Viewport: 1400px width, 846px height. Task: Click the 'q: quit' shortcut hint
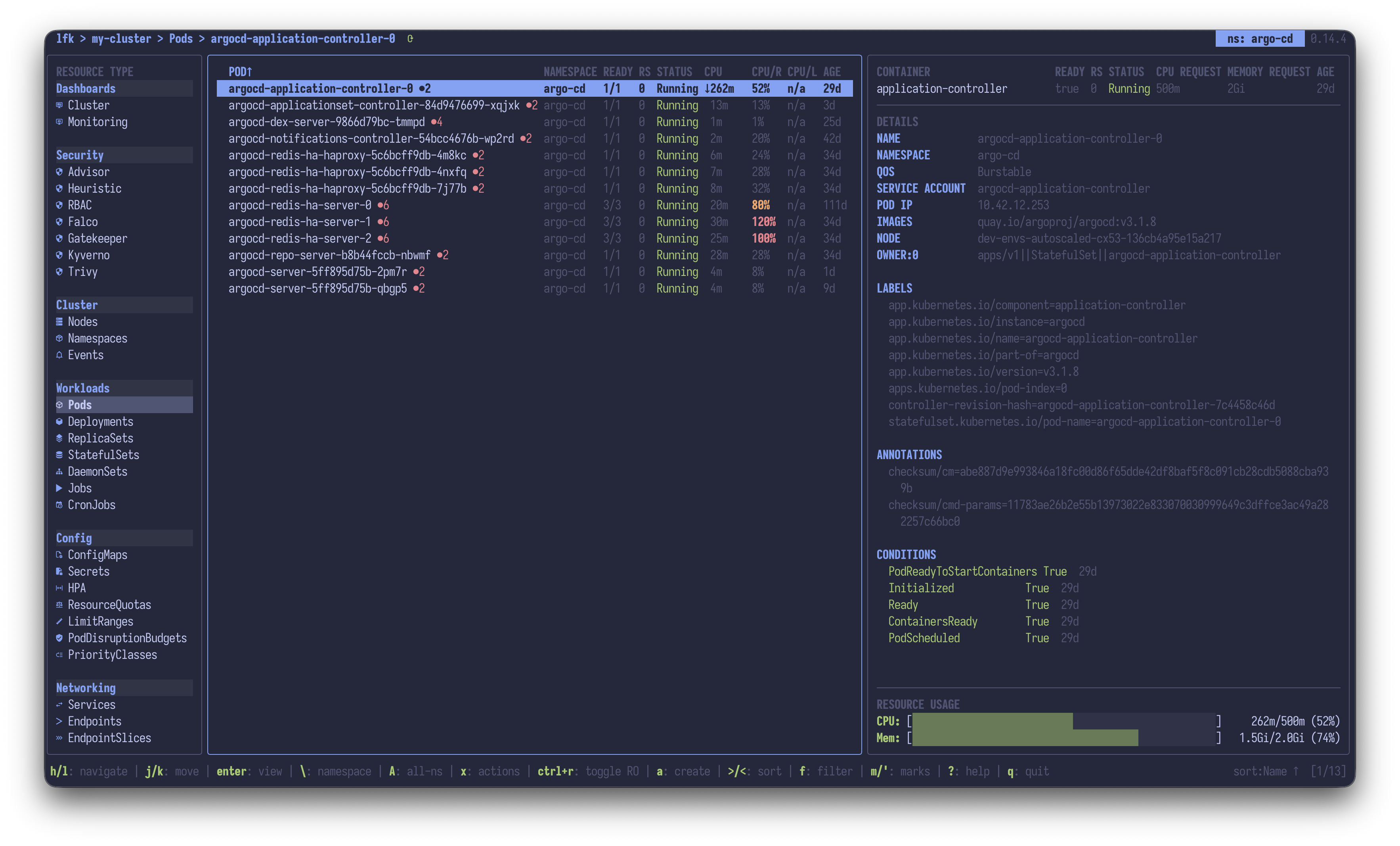[x=1028, y=771]
